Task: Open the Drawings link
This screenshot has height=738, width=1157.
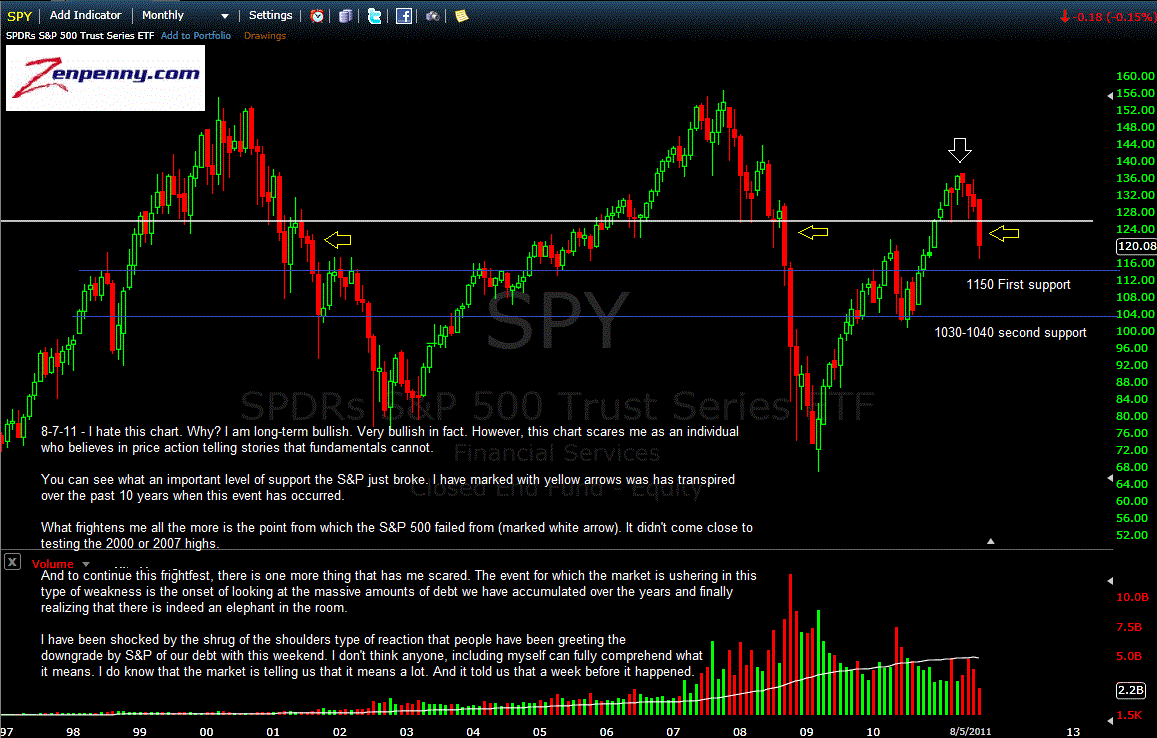Action: point(265,35)
